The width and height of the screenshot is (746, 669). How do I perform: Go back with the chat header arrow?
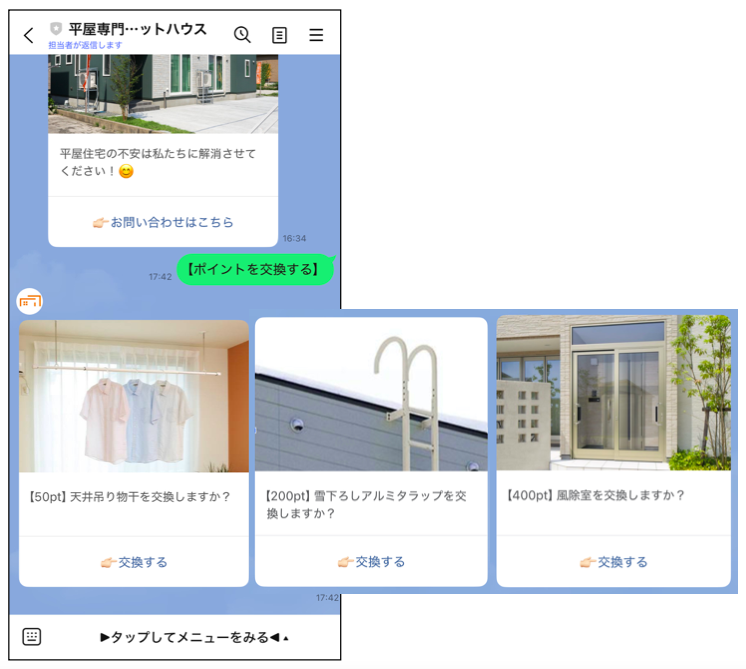[x=29, y=35]
